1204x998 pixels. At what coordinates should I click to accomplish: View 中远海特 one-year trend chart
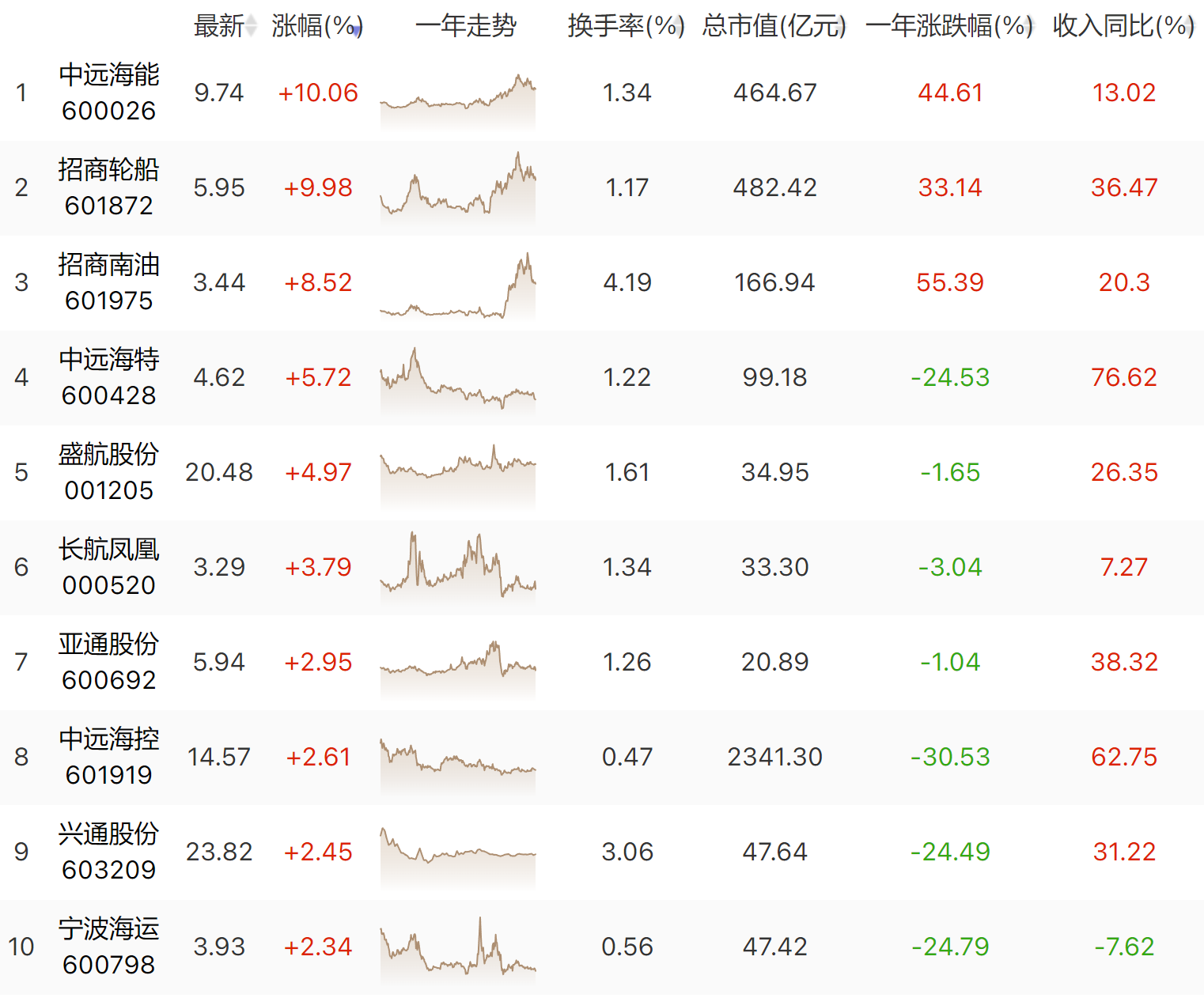[458, 381]
